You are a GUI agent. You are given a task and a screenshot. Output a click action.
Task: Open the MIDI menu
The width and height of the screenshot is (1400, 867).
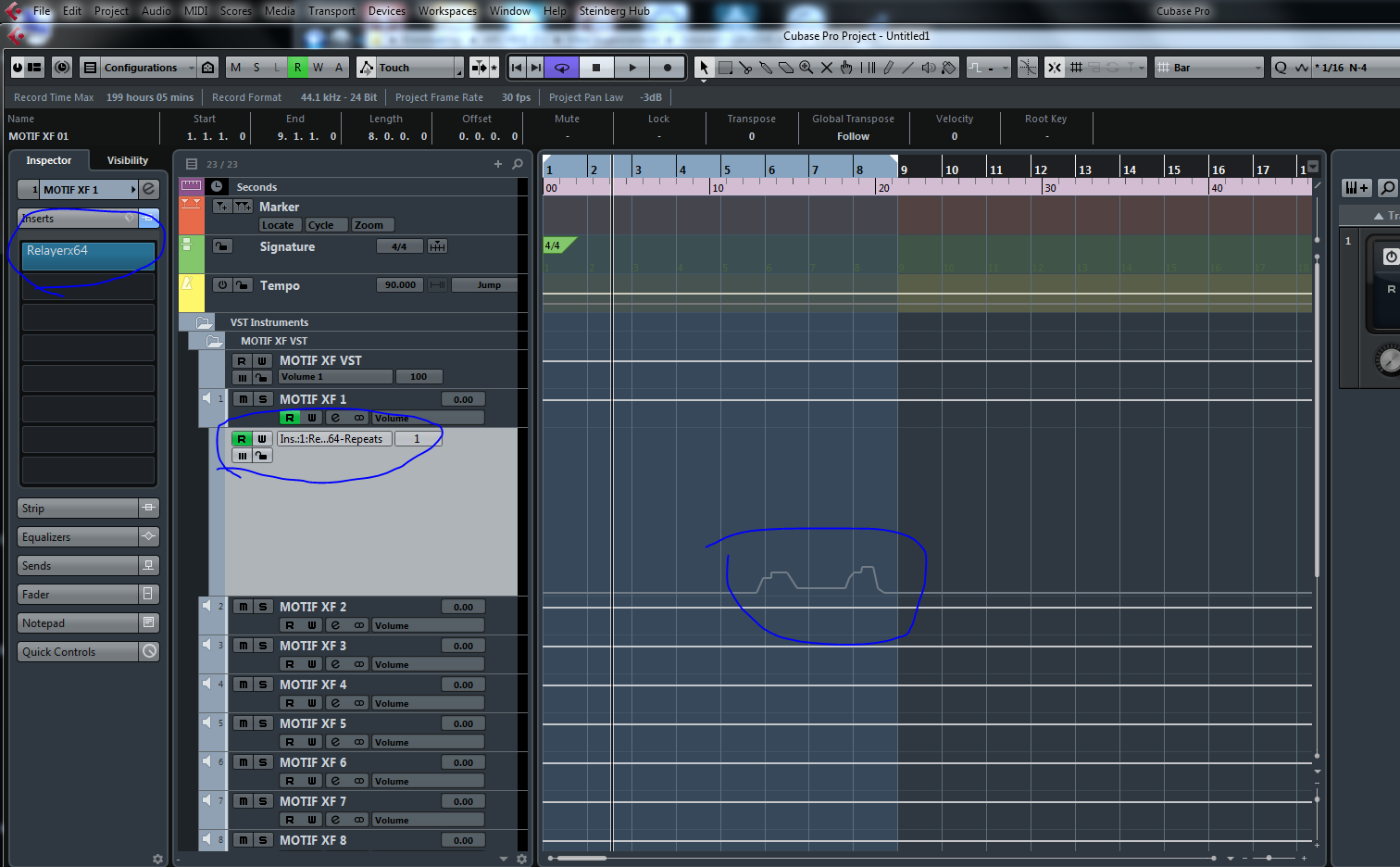(x=195, y=11)
